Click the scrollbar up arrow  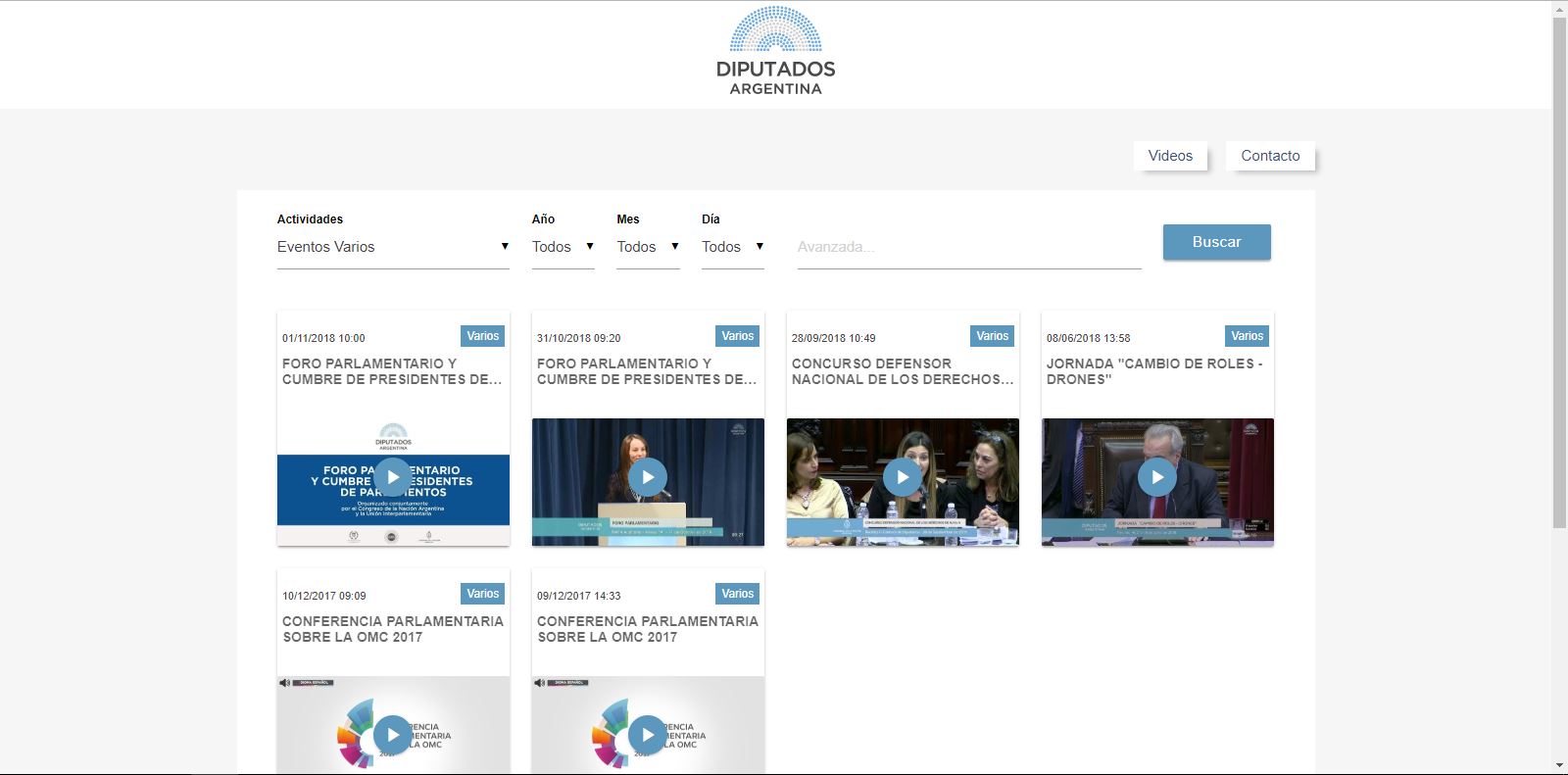point(1559,9)
